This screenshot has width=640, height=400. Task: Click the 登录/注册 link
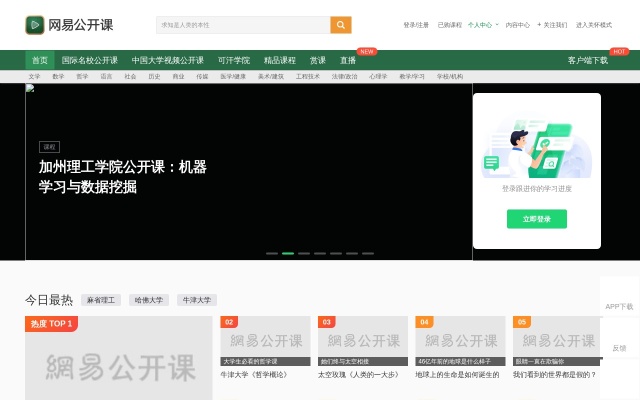(x=416, y=25)
